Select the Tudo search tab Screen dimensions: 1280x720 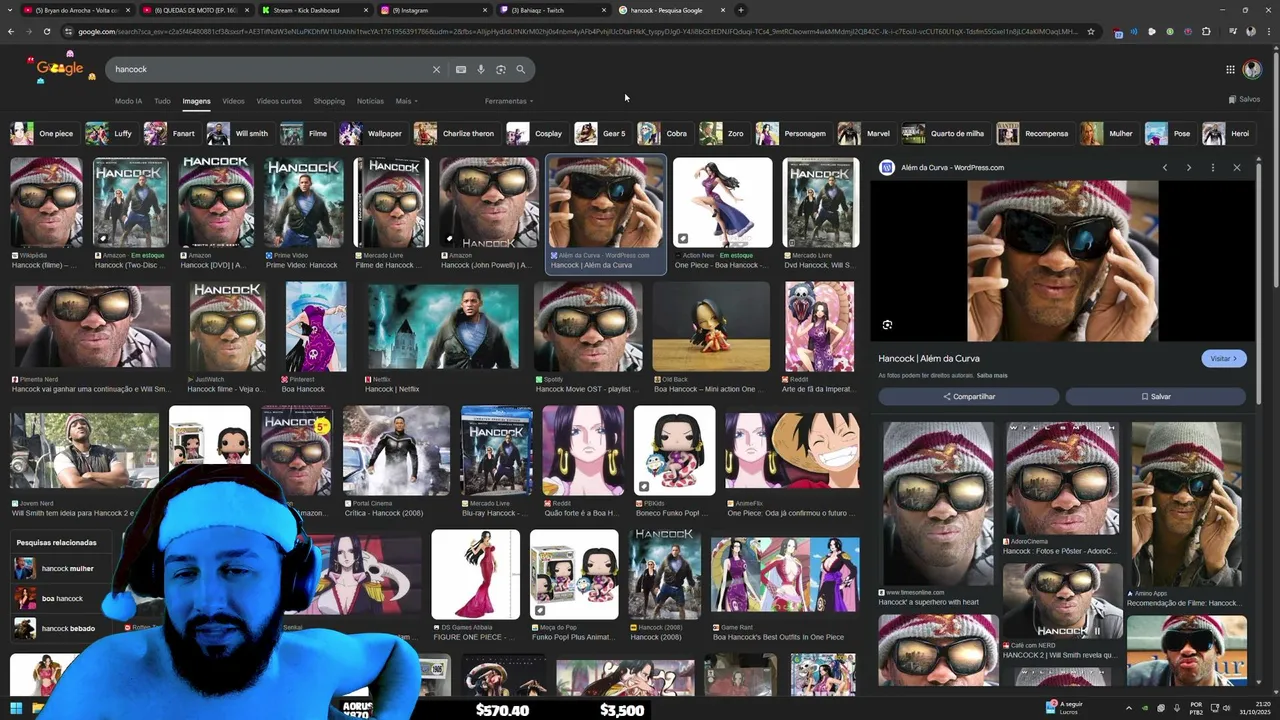162,101
